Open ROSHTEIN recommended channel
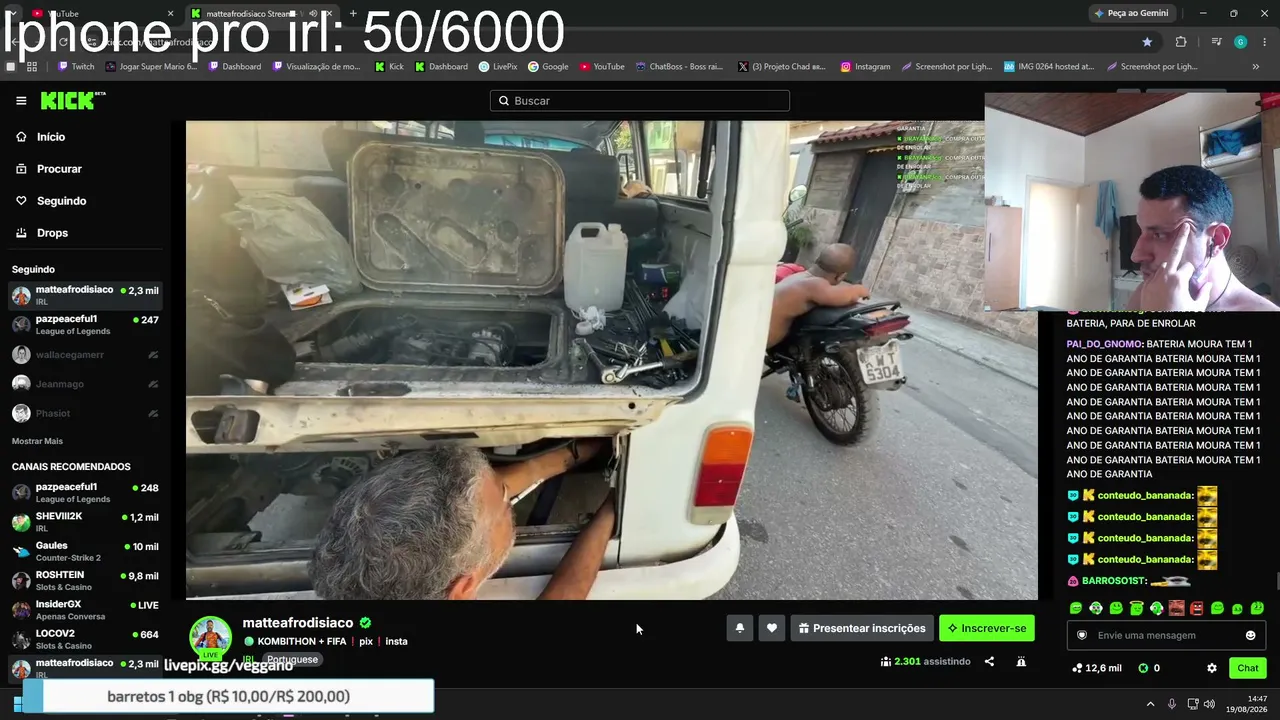The width and height of the screenshot is (1280, 720). tap(85, 581)
